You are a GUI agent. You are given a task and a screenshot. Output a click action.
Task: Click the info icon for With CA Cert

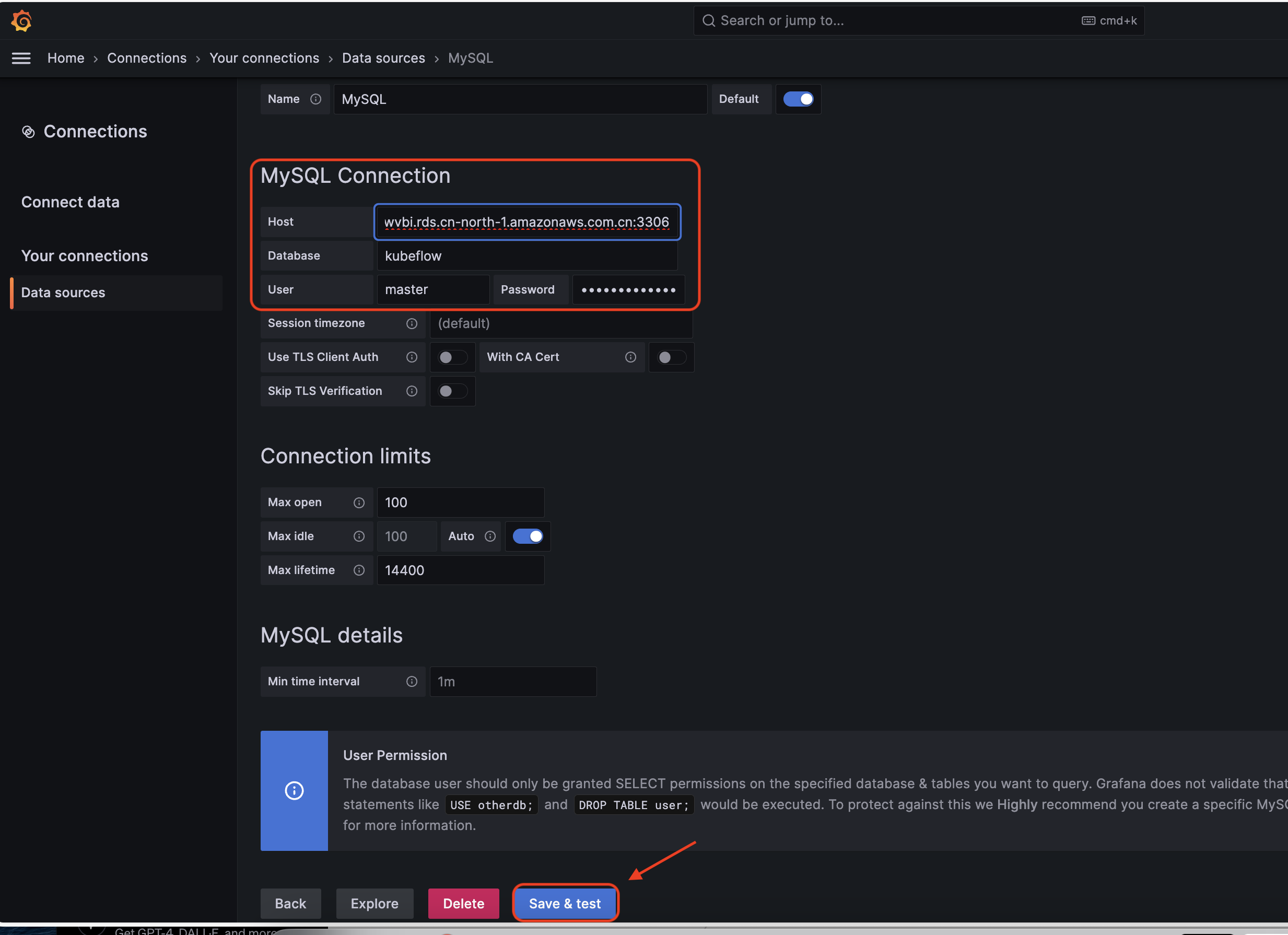(630, 357)
